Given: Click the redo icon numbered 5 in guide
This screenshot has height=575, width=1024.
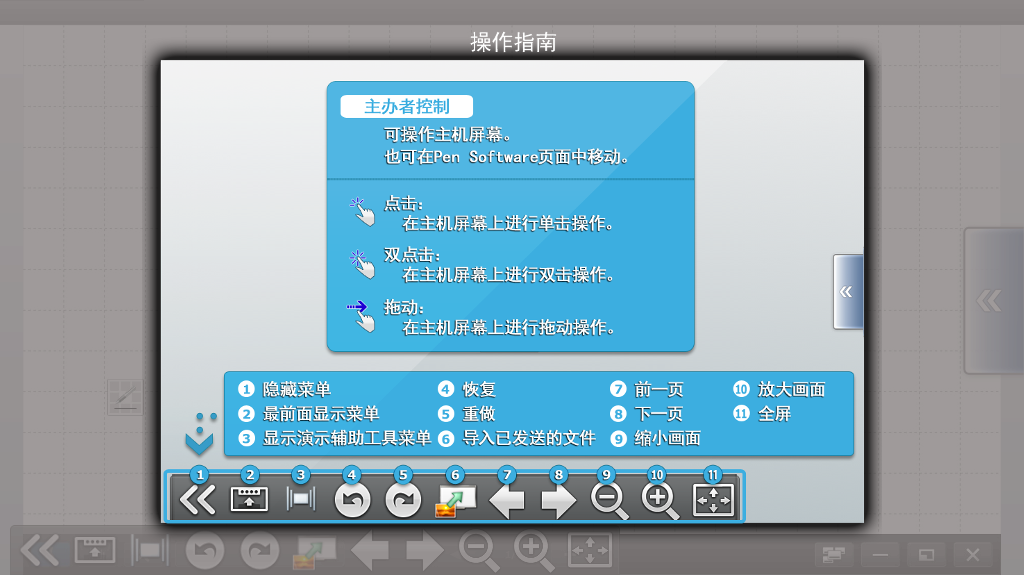Looking at the screenshot, I should tap(404, 499).
